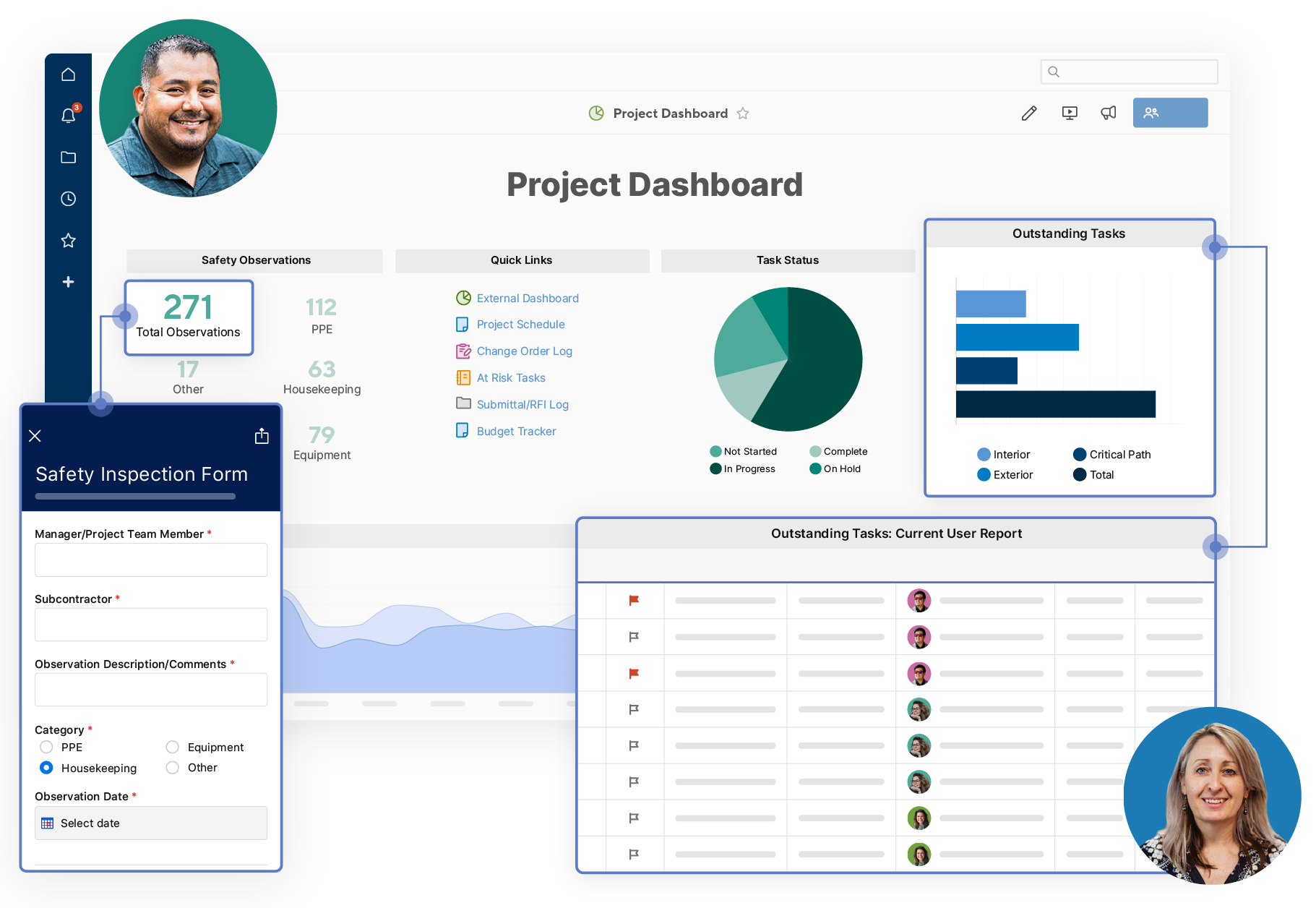
Task: Open the External Dashboard link
Action: point(528,299)
